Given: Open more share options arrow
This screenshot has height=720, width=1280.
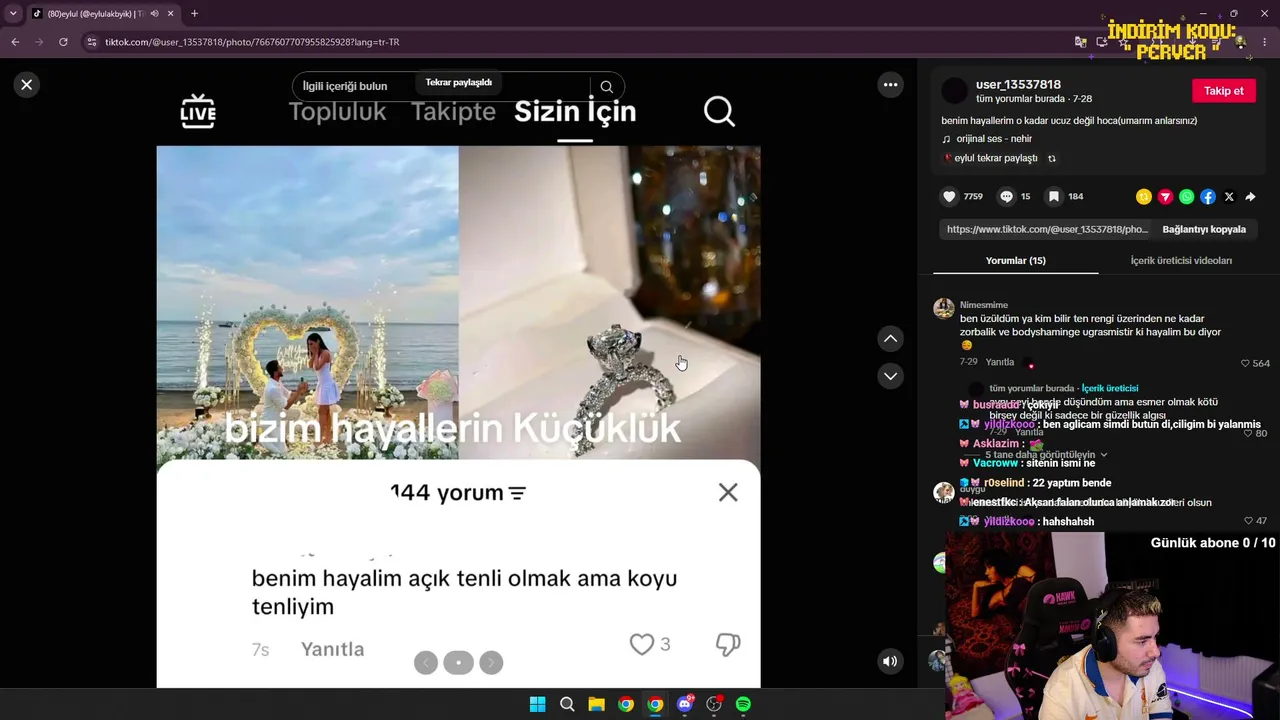Looking at the screenshot, I should tap(1250, 197).
